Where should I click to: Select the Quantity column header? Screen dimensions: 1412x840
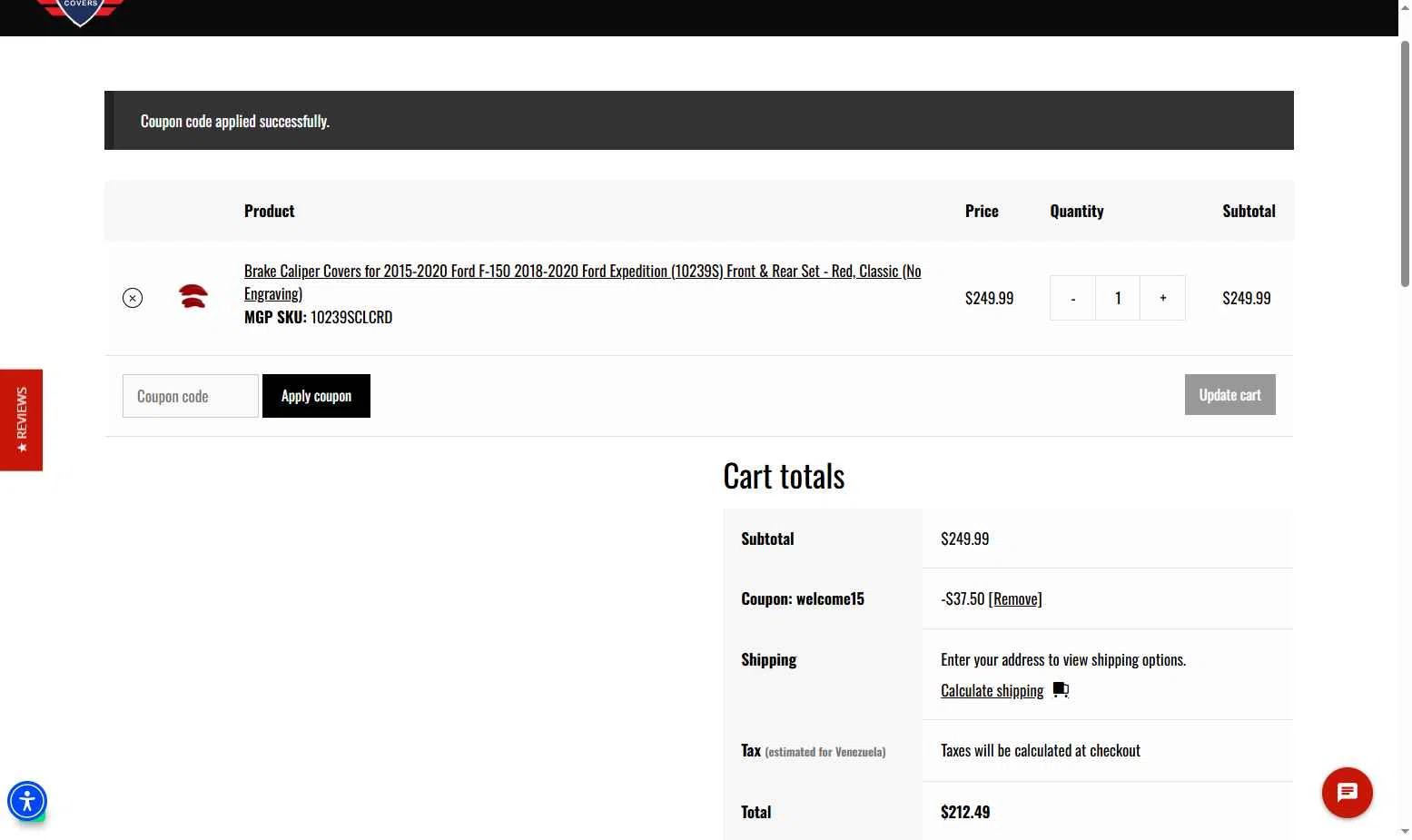pyautogui.click(x=1077, y=211)
